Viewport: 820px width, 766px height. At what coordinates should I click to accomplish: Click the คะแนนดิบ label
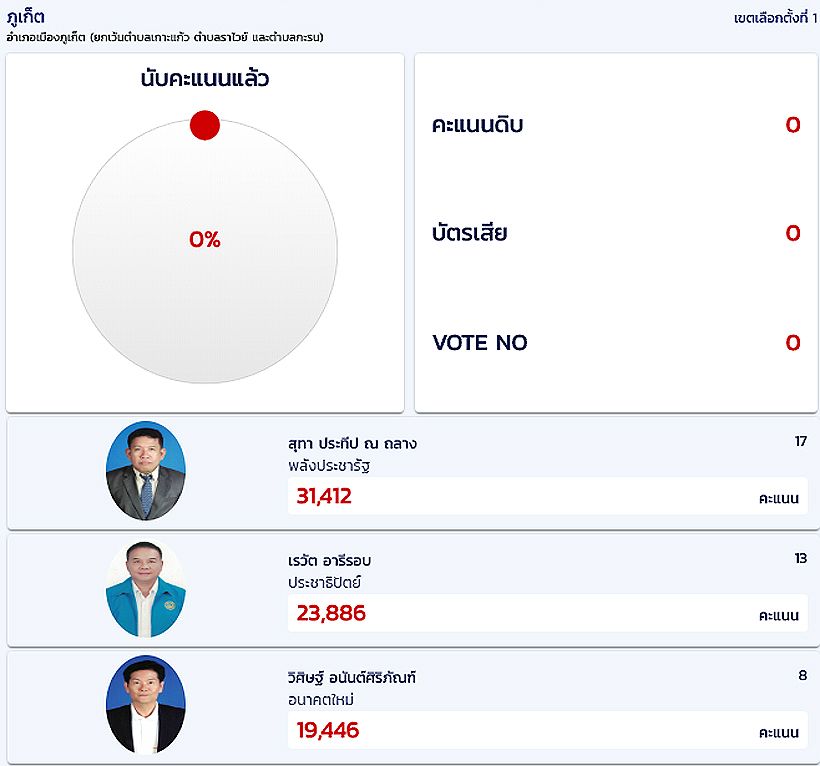pos(478,125)
